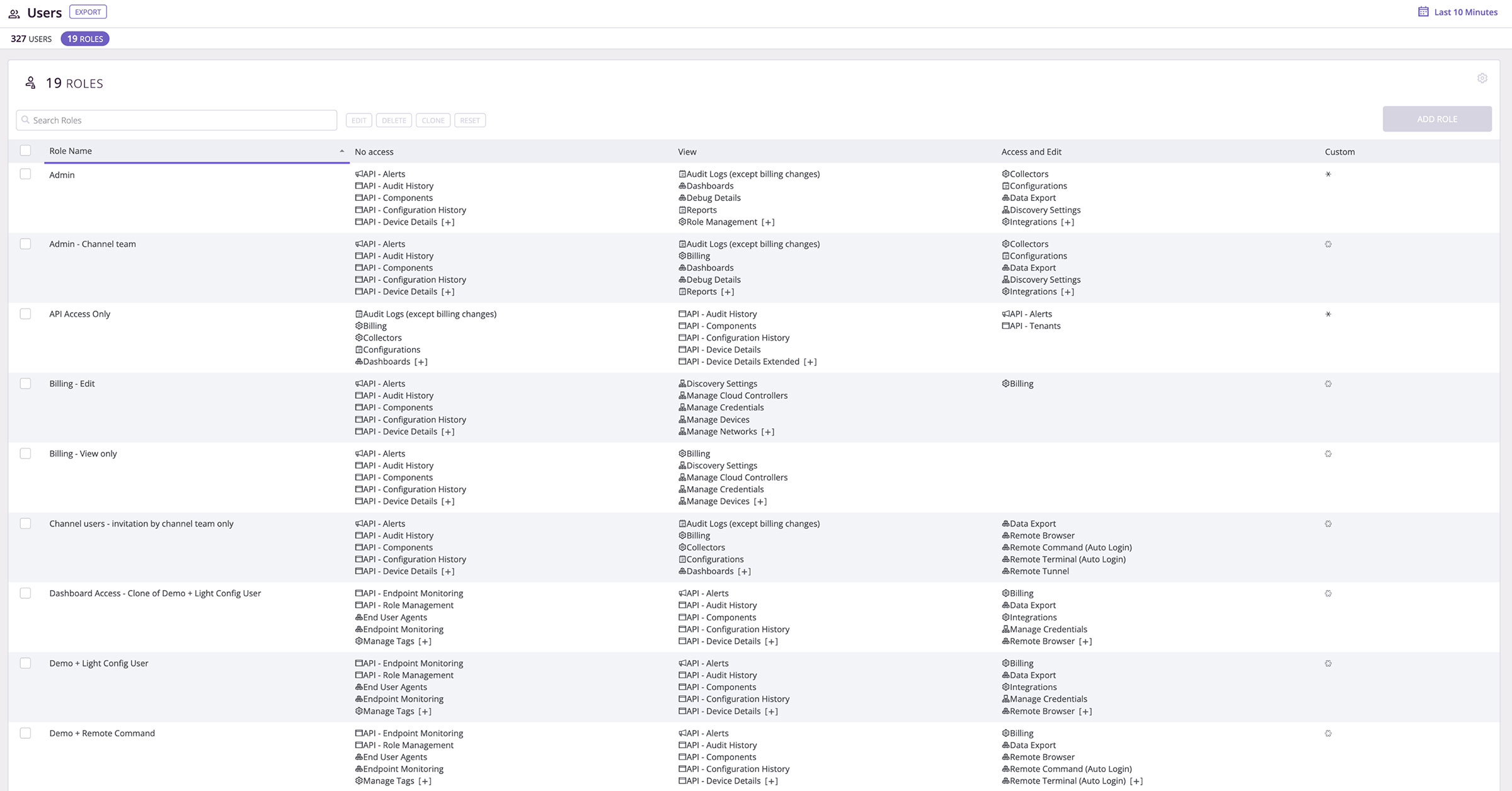Click the custom star icon for API Access Only
Viewport: 1512px width, 791px height.
click(x=1328, y=314)
